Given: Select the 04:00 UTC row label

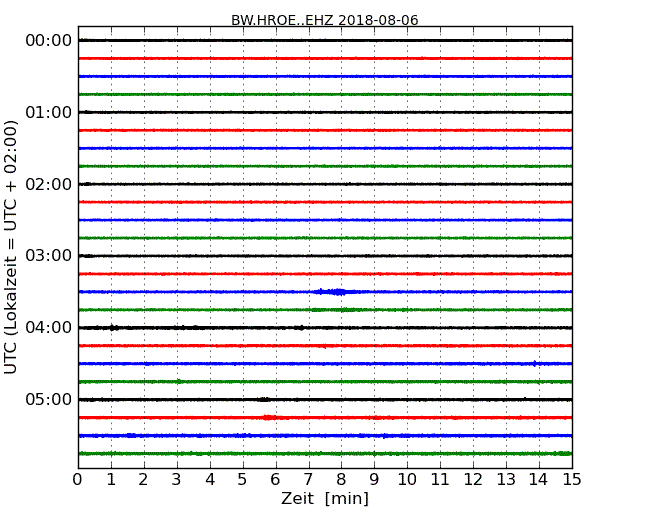Looking at the screenshot, I should coord(49,328).
